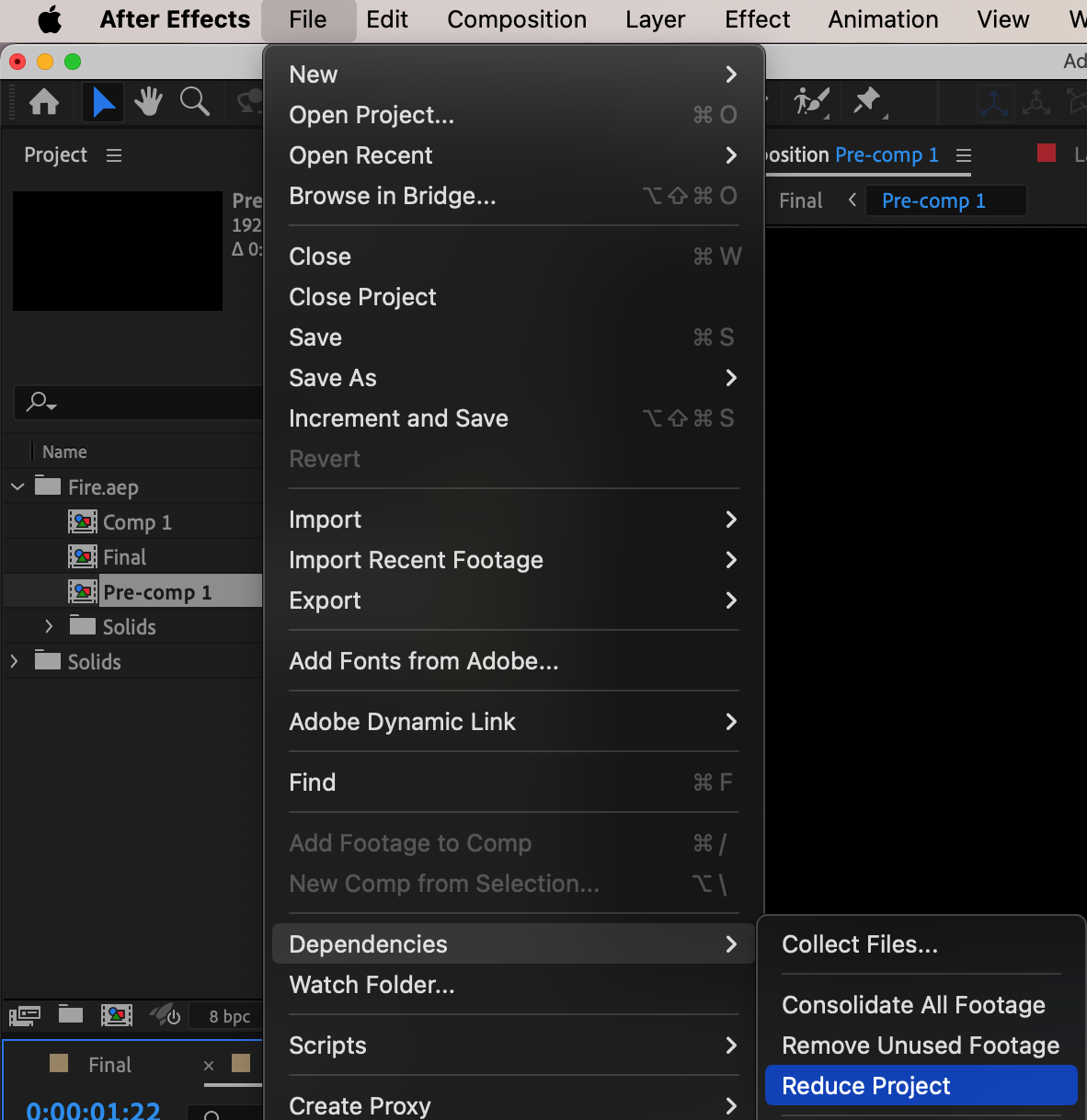Click the Final breadcrumb in the composition viewer
The image size is (1087, 1120).
coord(801,200)
